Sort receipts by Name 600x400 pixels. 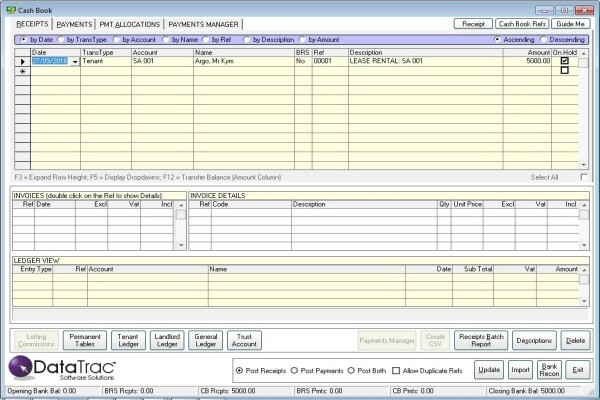[165, 39]
